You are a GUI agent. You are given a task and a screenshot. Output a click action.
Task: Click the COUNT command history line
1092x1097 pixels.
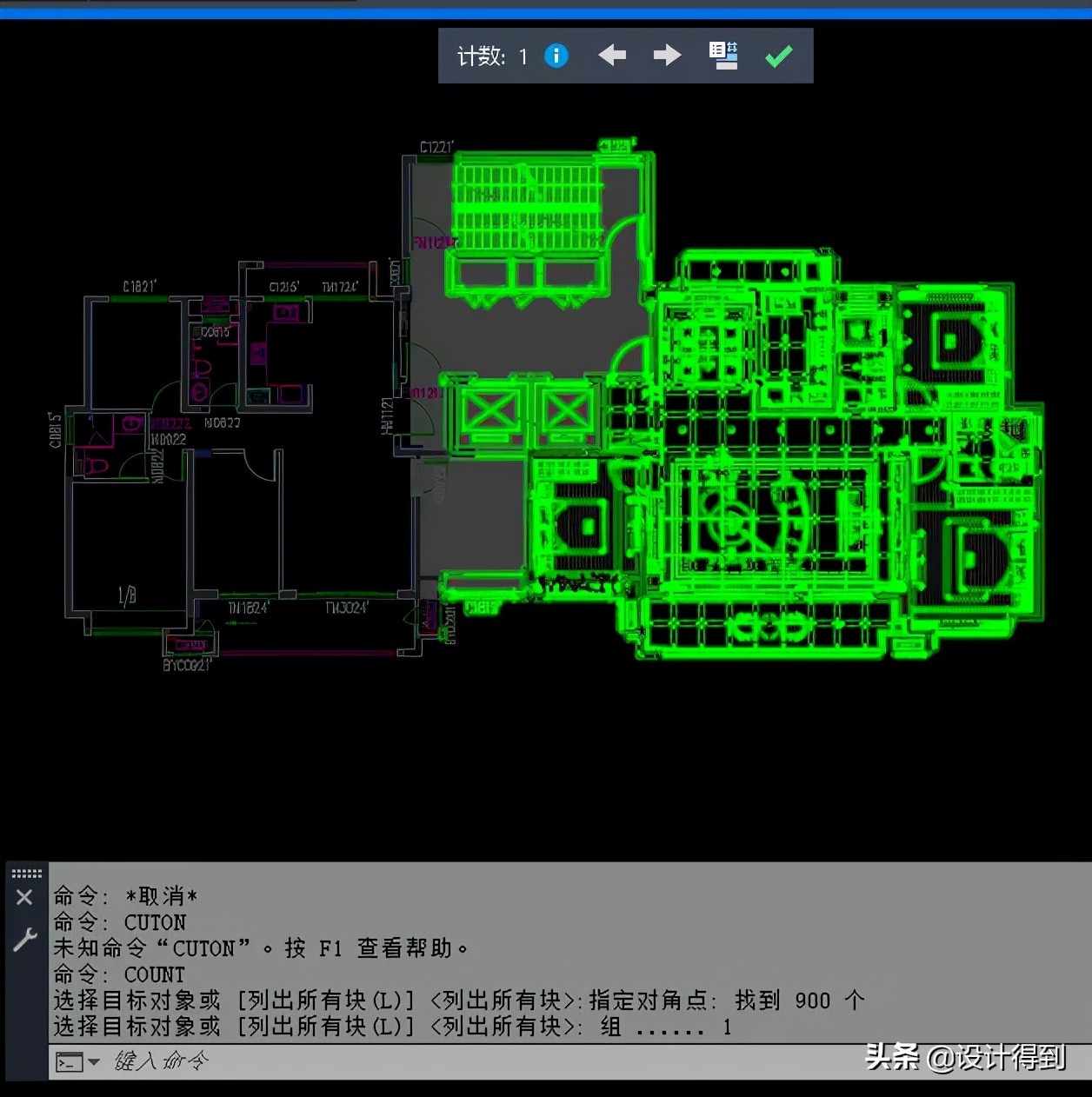(154, 974)
